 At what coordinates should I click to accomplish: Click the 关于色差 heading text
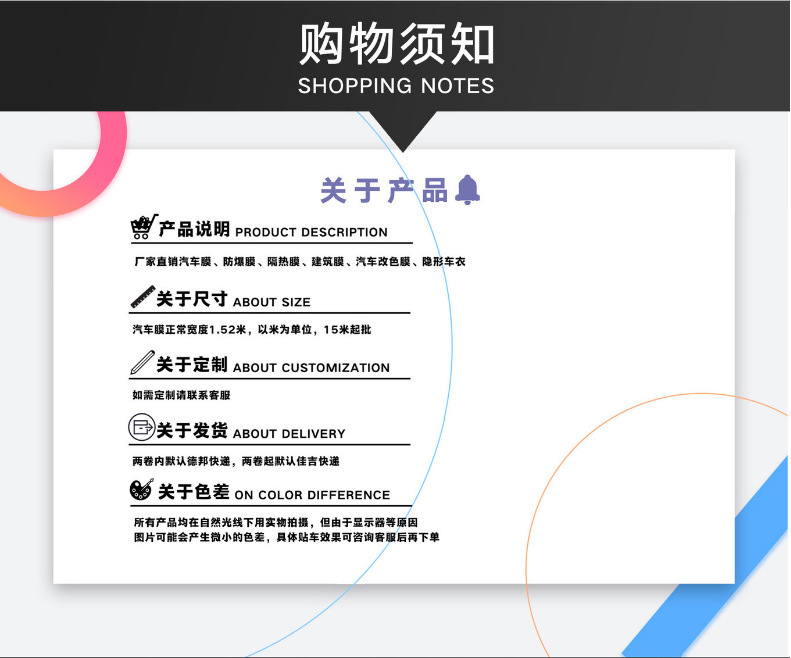(x=194, y=491)
